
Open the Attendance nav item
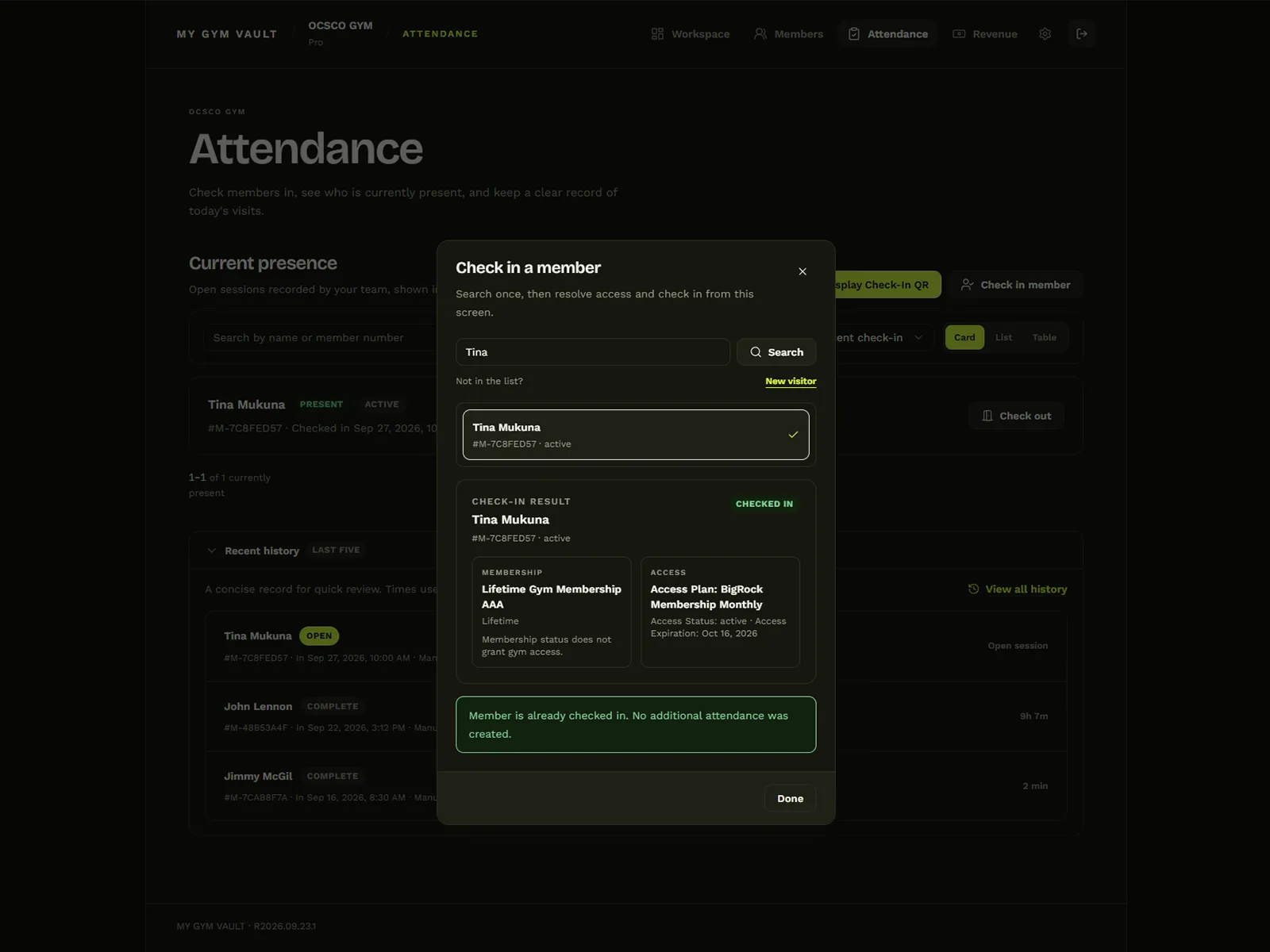888,34
